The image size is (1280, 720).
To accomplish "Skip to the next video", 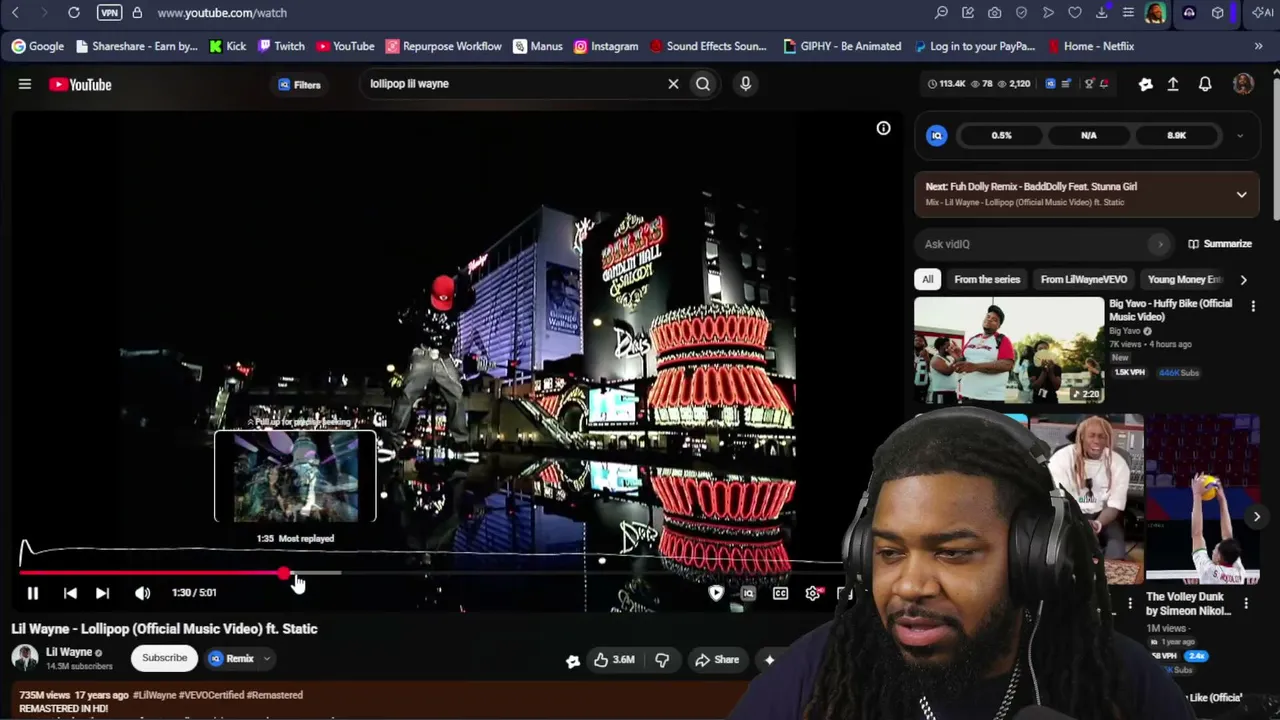I will [x=102, y=593].
